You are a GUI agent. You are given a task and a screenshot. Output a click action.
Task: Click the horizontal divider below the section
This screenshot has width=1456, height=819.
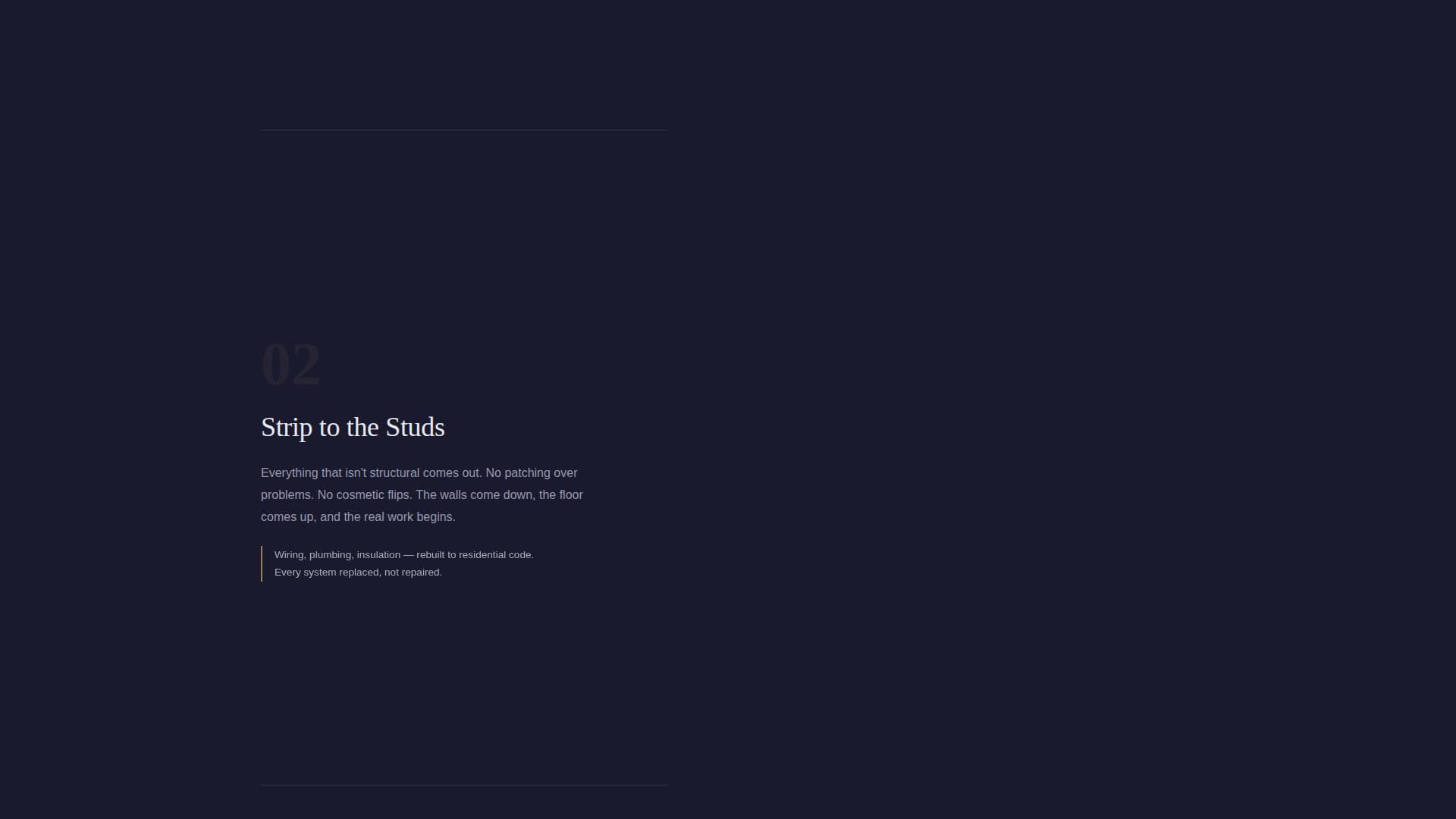463,783
